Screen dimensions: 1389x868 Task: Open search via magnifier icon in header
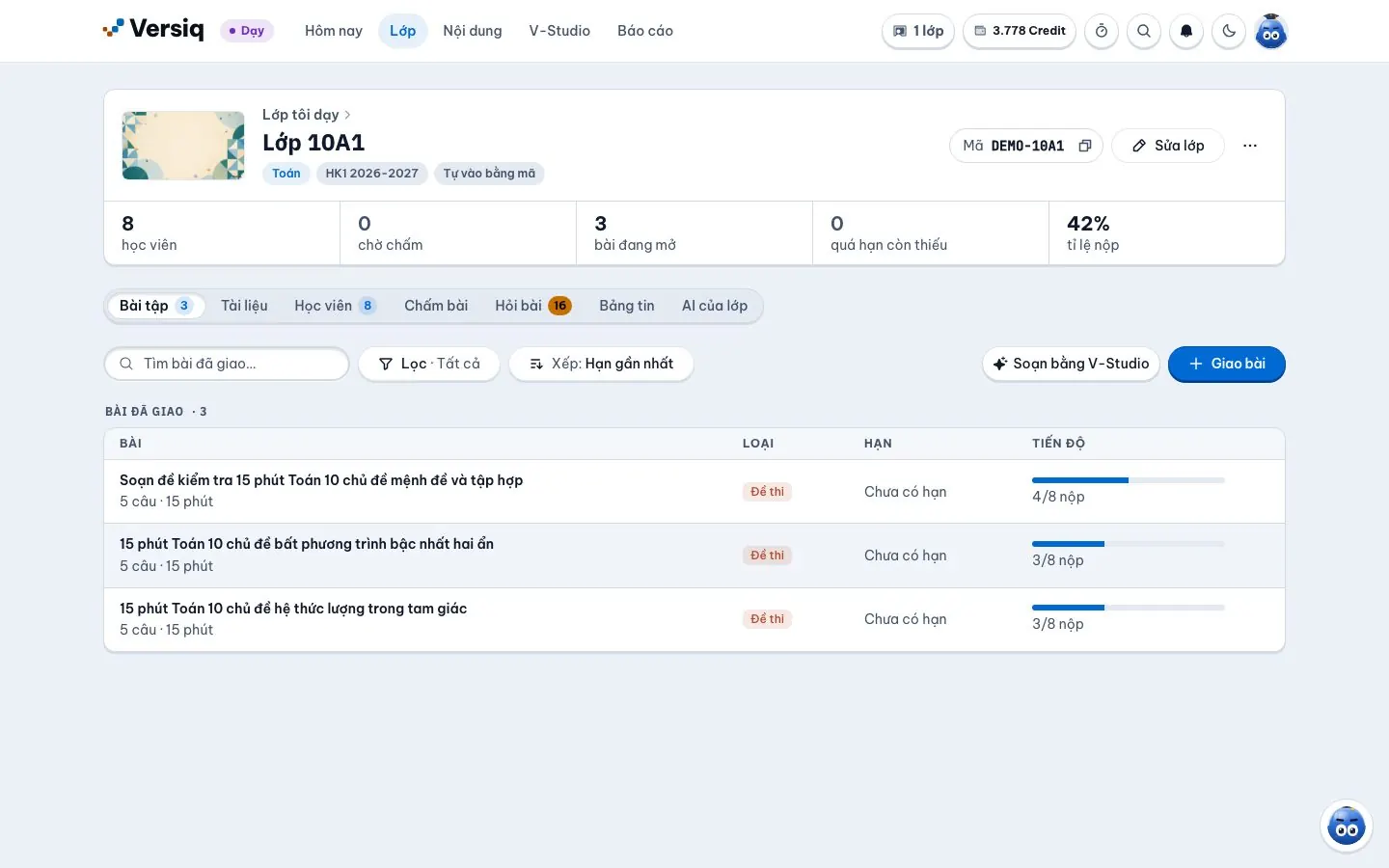[x=1144, y=31]
